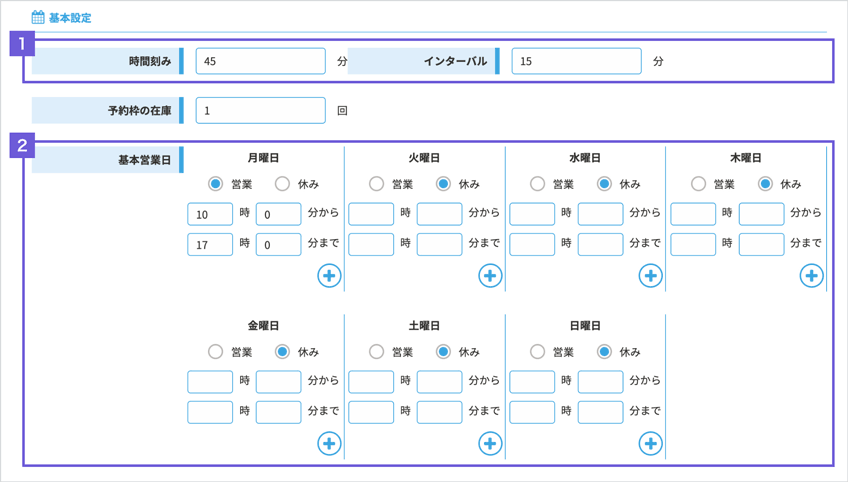The height and width of the screenshot is (482, 848).
Task: Click 日曜日 end hour field
Action: [x=532, y=412]
